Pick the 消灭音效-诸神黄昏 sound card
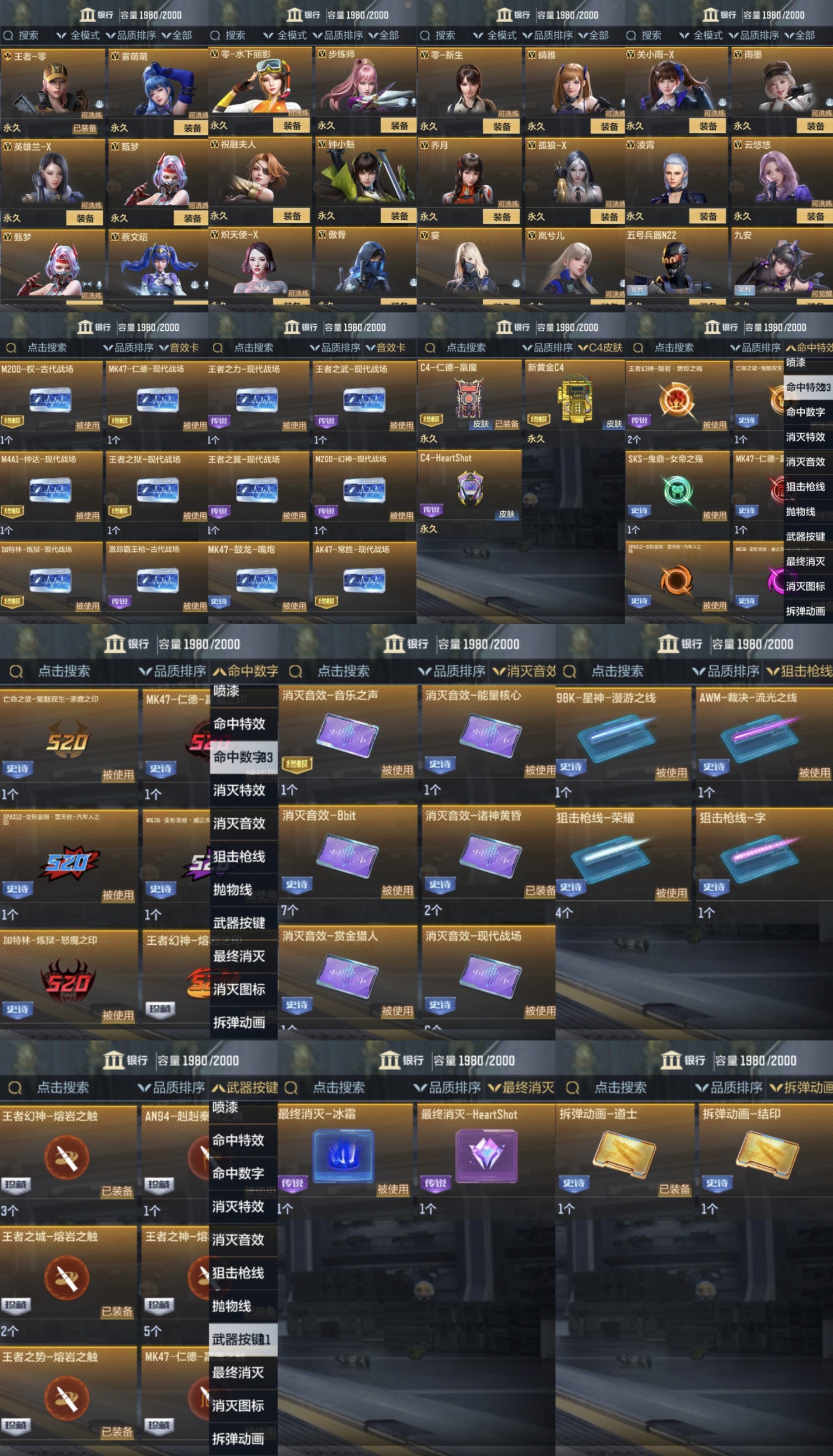Screen dimensions: 833x1456 [x=490, y=855]
